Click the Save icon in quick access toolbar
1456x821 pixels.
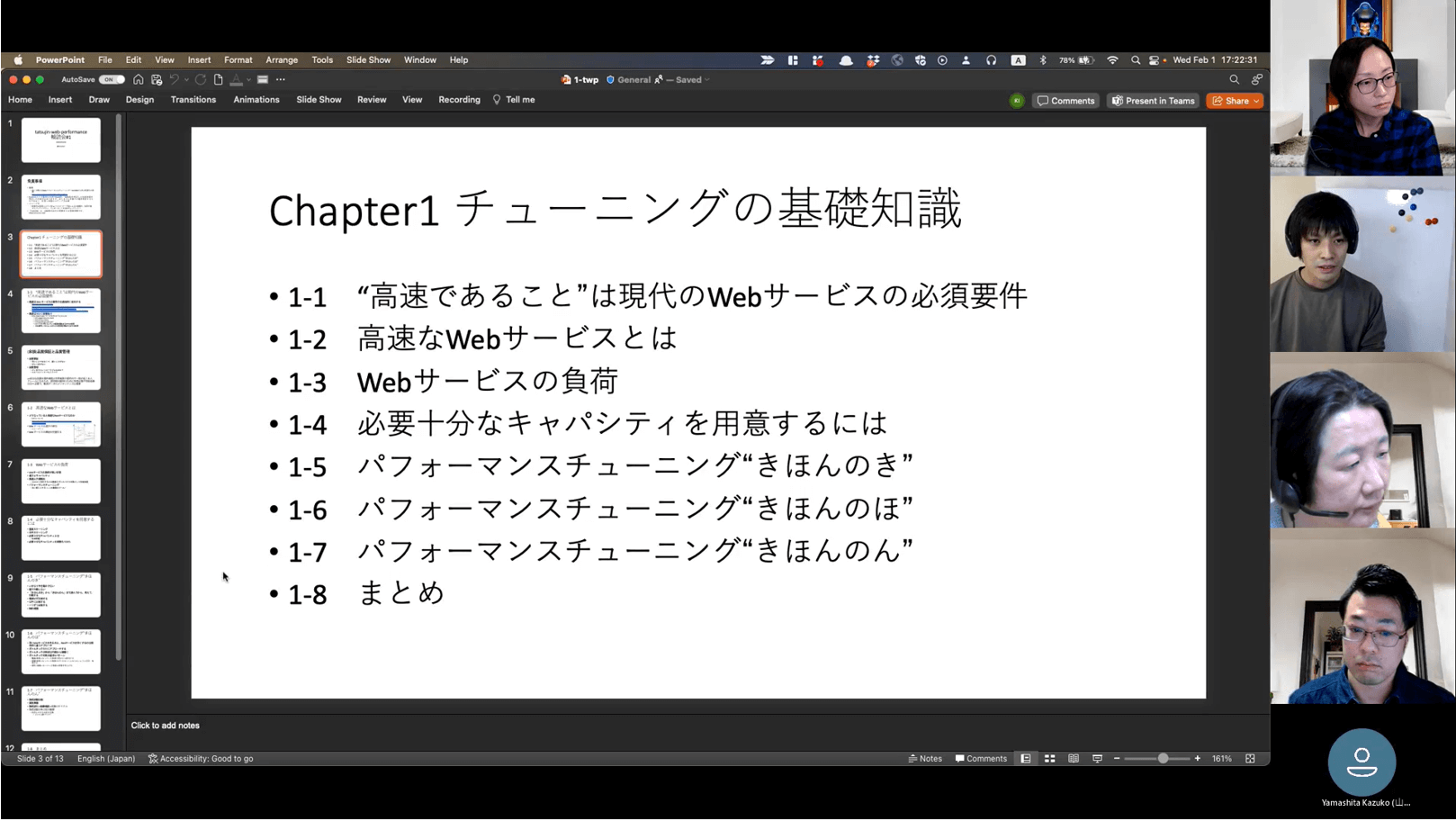(157, 79)
